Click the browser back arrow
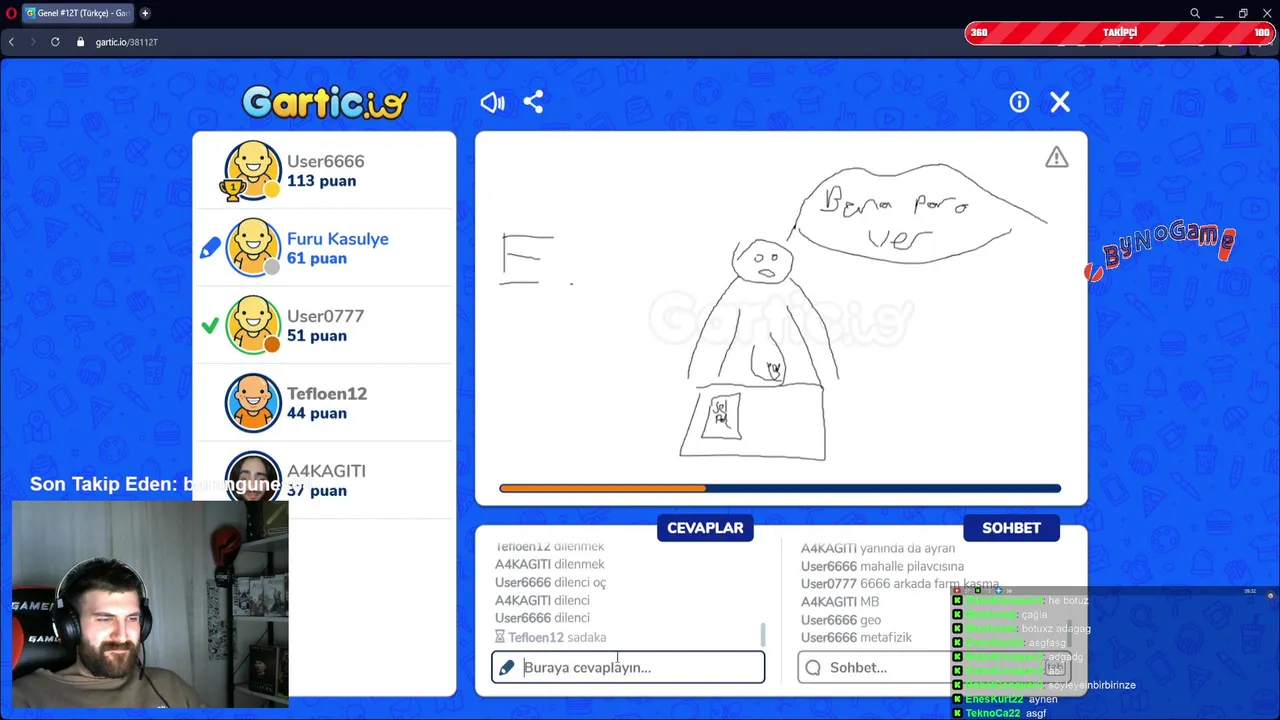Image resolution: width=1280 pixels, height=720 pixels. (11, 42)
